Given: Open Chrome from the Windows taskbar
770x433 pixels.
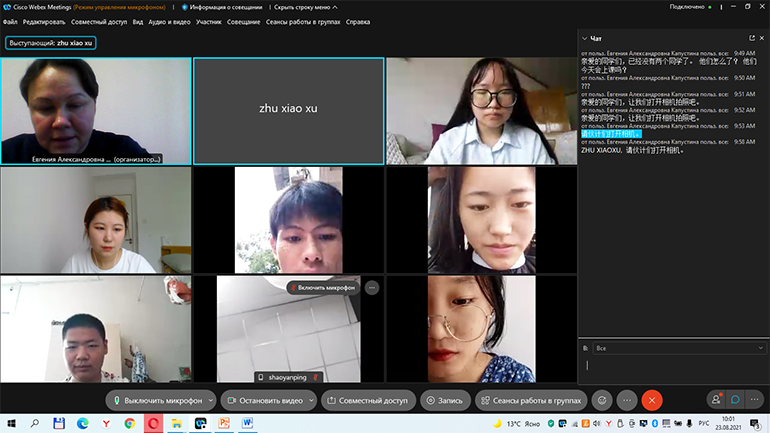Looking at the screenshot, I should click(129, 424).
